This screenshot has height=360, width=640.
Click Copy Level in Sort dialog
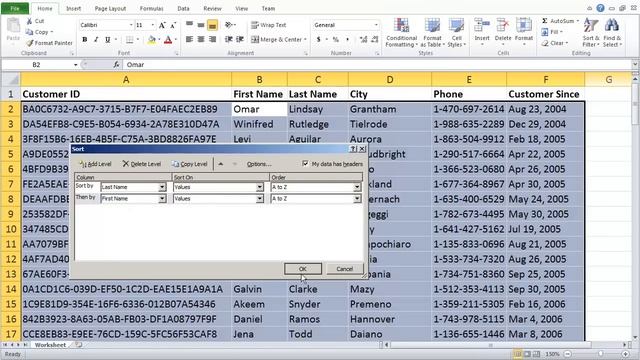(189, 164)
